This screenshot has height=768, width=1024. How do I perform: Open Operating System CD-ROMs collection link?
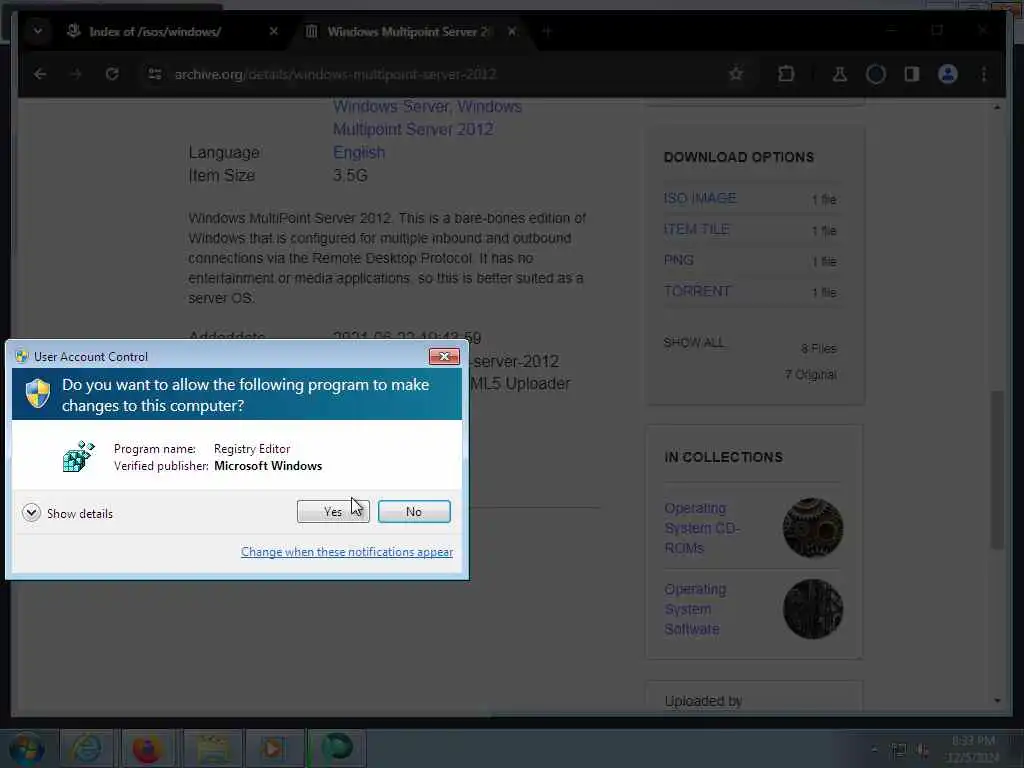702,528
